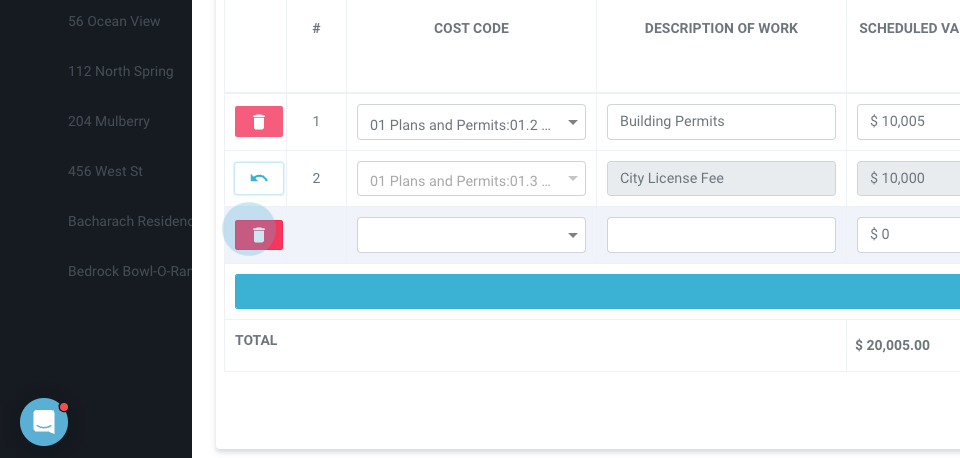Screen dimensions: 960x458
Task: Open 456 West St project
Action: [x=105, y=171]
